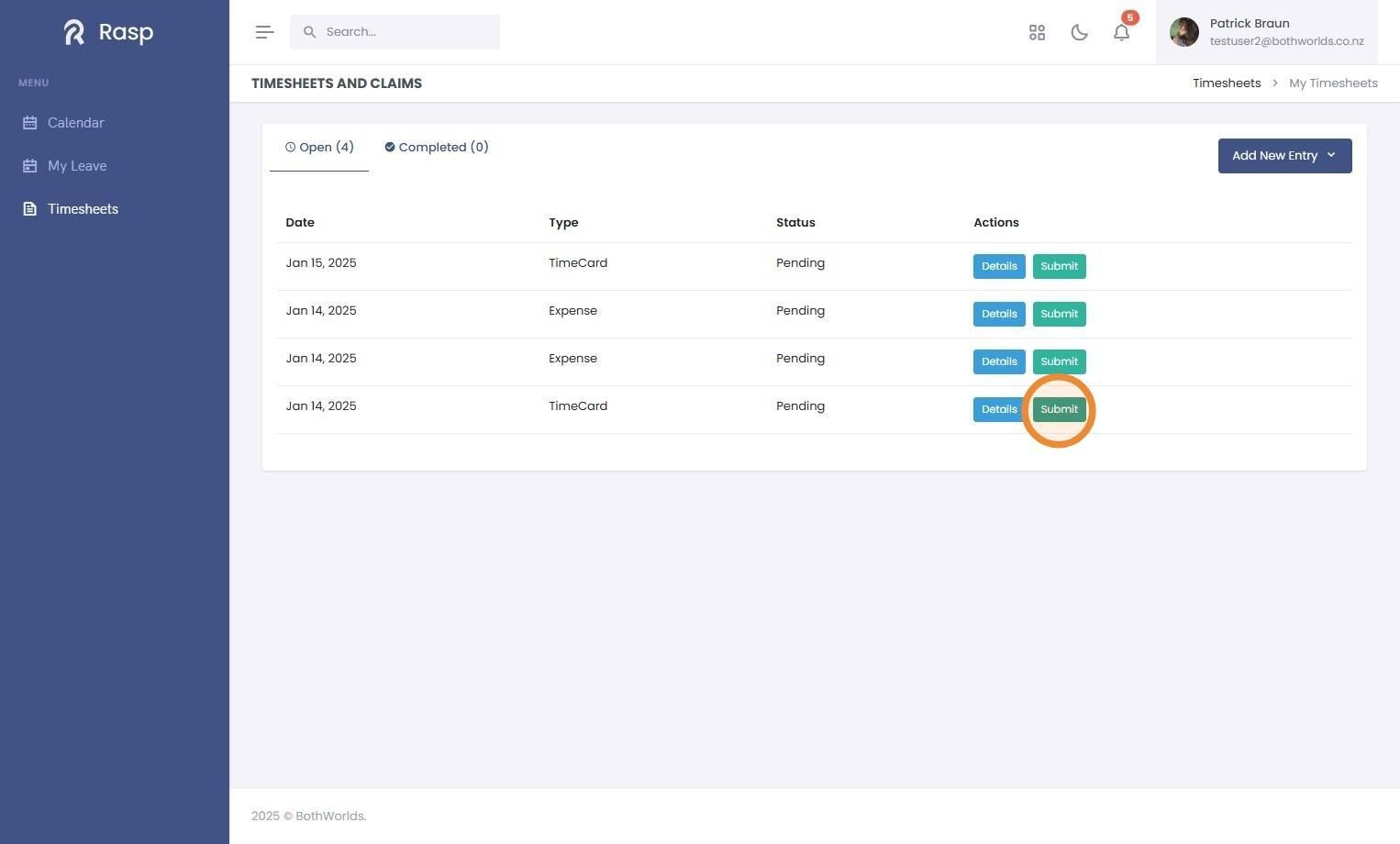Expand the Add New Entry dropdown
Viewport: 1400px width, 844px height.
(x=1284, y=156)
